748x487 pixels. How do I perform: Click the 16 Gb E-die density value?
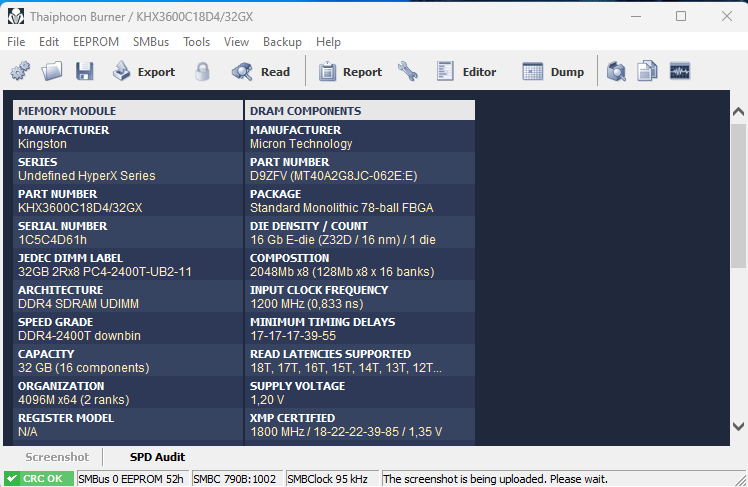pyautogui.click(x=343, y=239)
